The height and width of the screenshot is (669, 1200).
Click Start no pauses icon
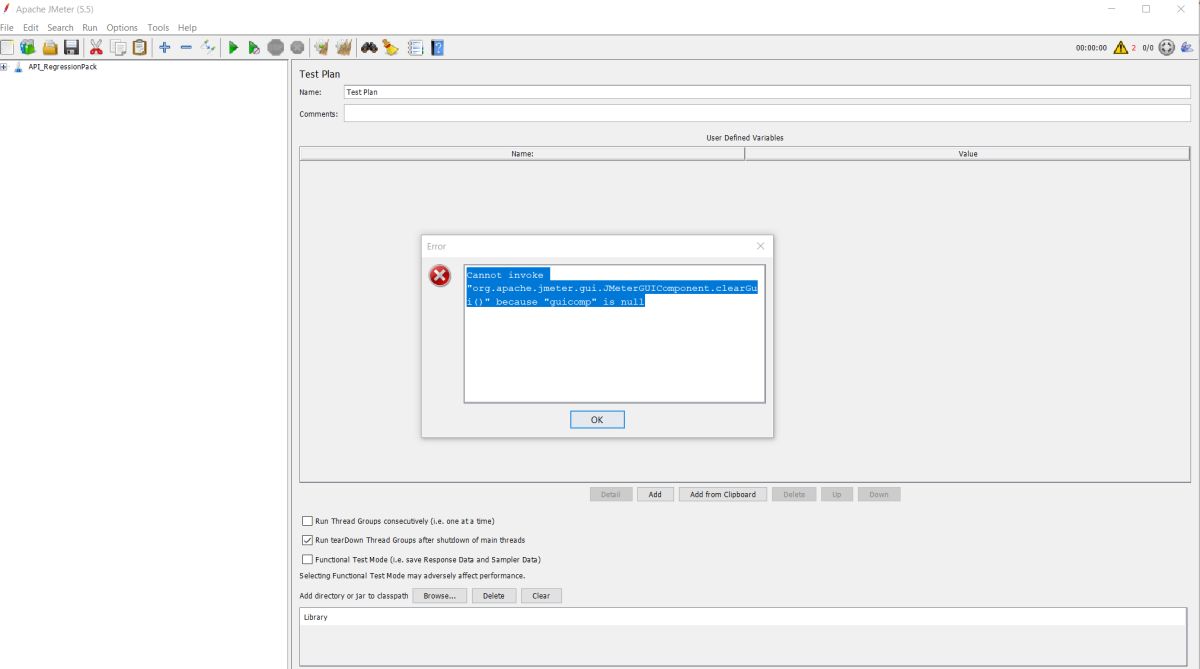point(254,47)
